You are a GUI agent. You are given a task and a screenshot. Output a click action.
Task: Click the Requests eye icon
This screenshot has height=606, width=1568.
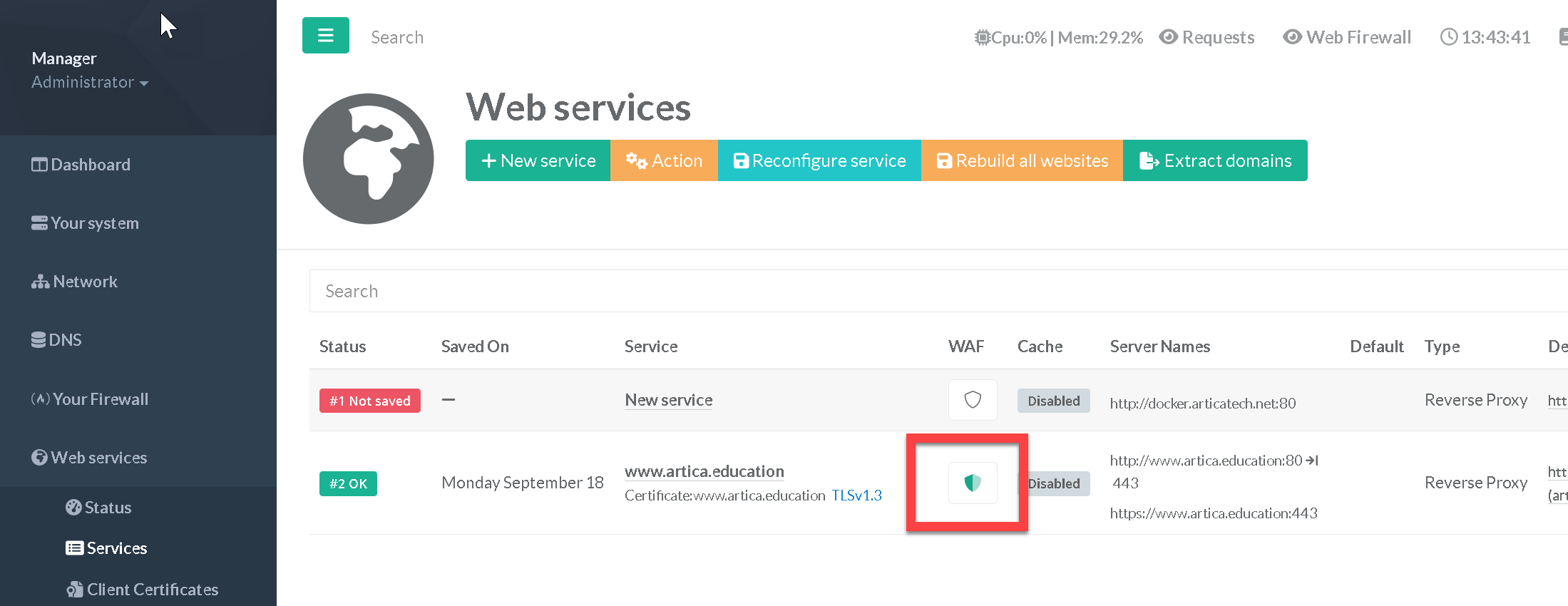click(x=1168, y=37)
